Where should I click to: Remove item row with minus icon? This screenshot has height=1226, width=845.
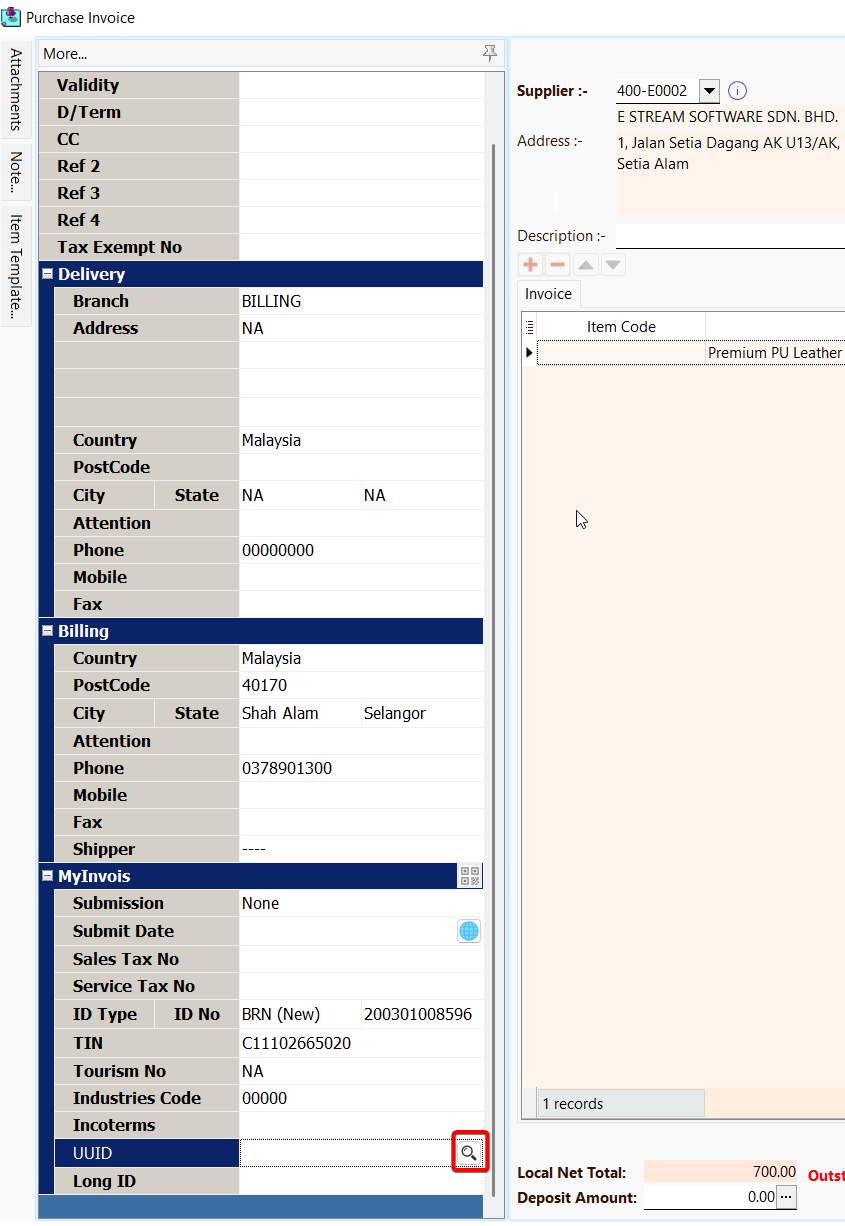tap(558, 265)
